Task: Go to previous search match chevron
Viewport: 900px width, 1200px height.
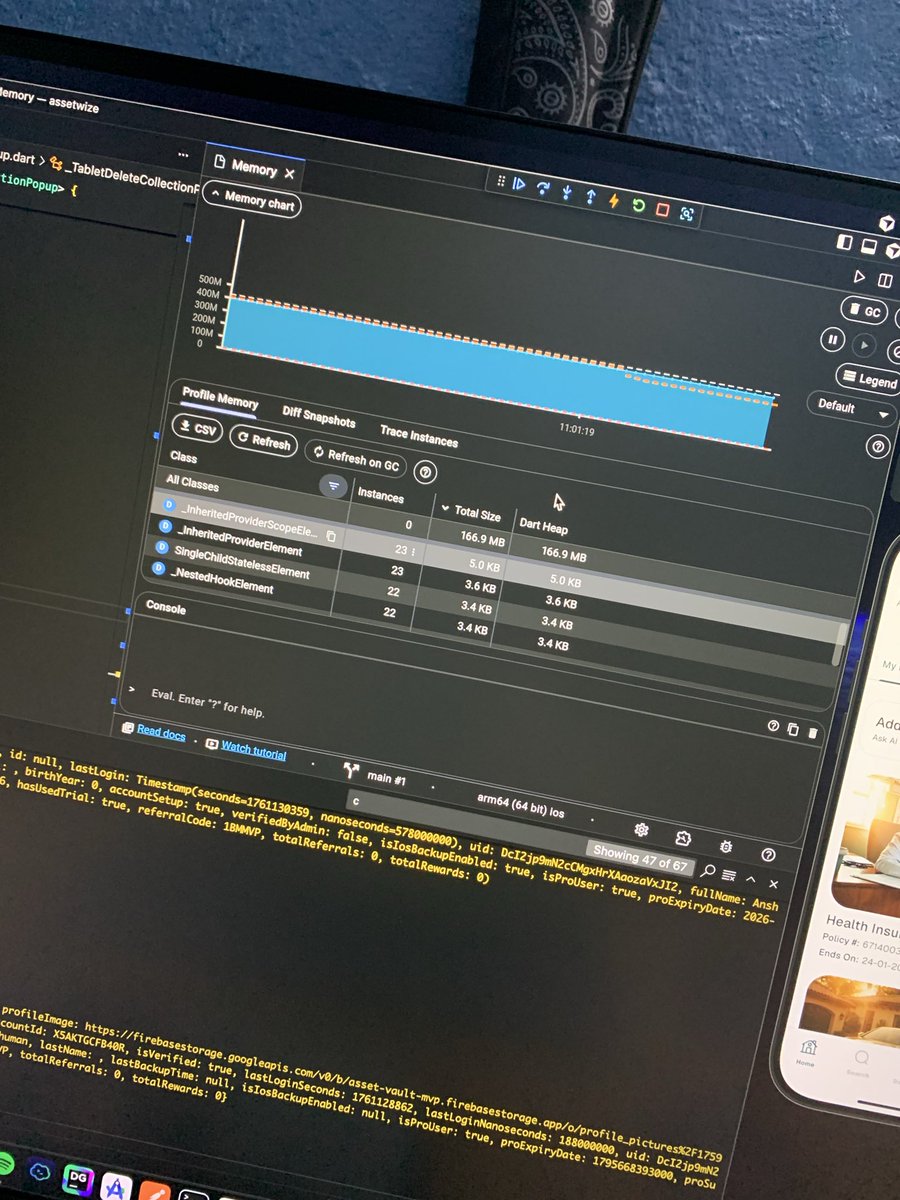Action: pos(751,879)
